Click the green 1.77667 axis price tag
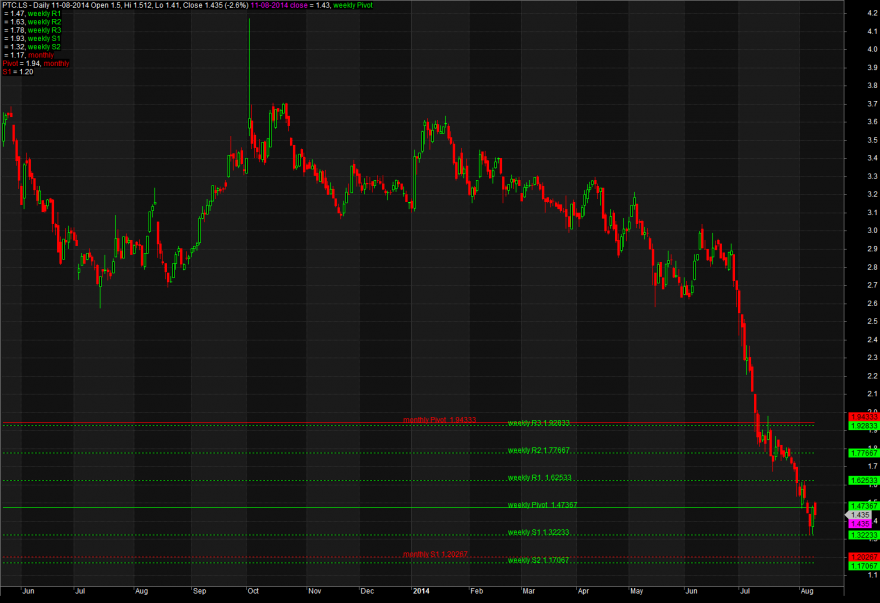 pyautogui.click(x=864, y=453)
